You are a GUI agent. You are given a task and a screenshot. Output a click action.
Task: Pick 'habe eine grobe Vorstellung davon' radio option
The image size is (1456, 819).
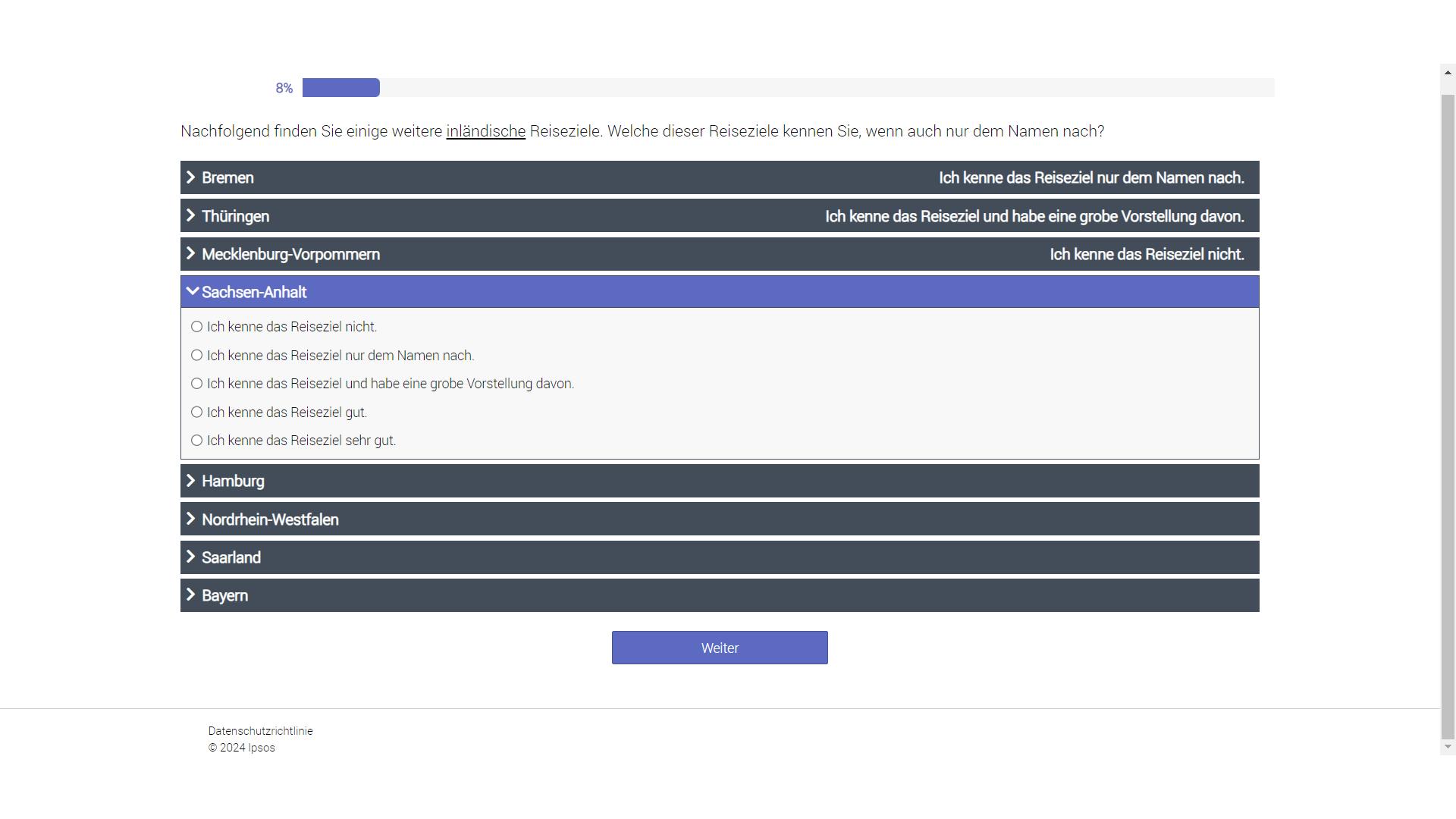point(196,384)
